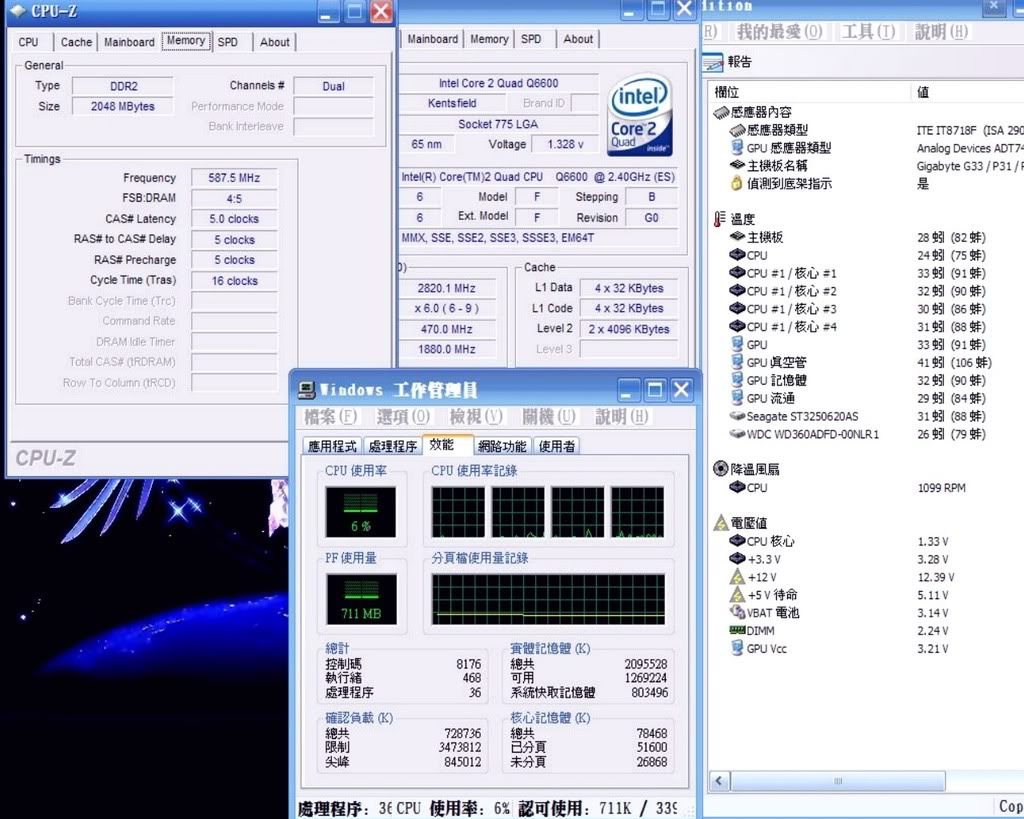
Task: Click icon for GPU 記憶體 temperature
Action: (737, 379)
